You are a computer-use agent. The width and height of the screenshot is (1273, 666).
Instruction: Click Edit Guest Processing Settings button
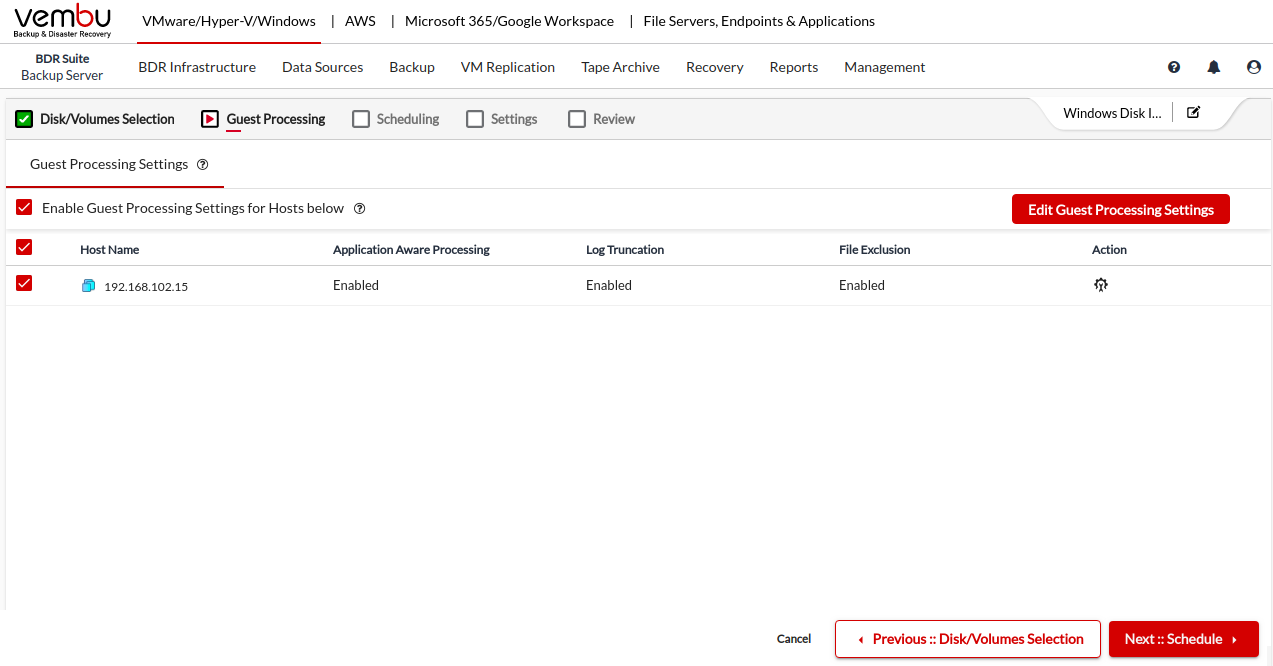point(1120,209)
